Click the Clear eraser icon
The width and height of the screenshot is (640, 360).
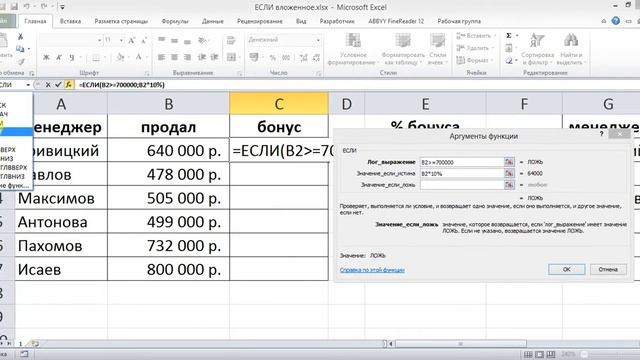pyautogui.click(x=509, y=61)
